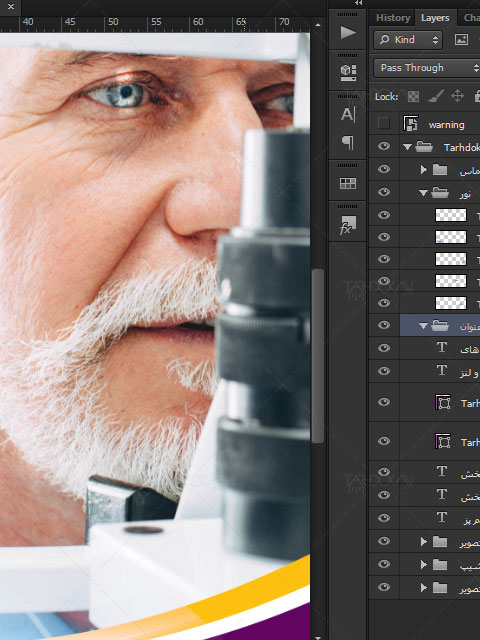480x640 pixels.
Task: Select the Tarhdok group name
Action: [x=462, y=147]
